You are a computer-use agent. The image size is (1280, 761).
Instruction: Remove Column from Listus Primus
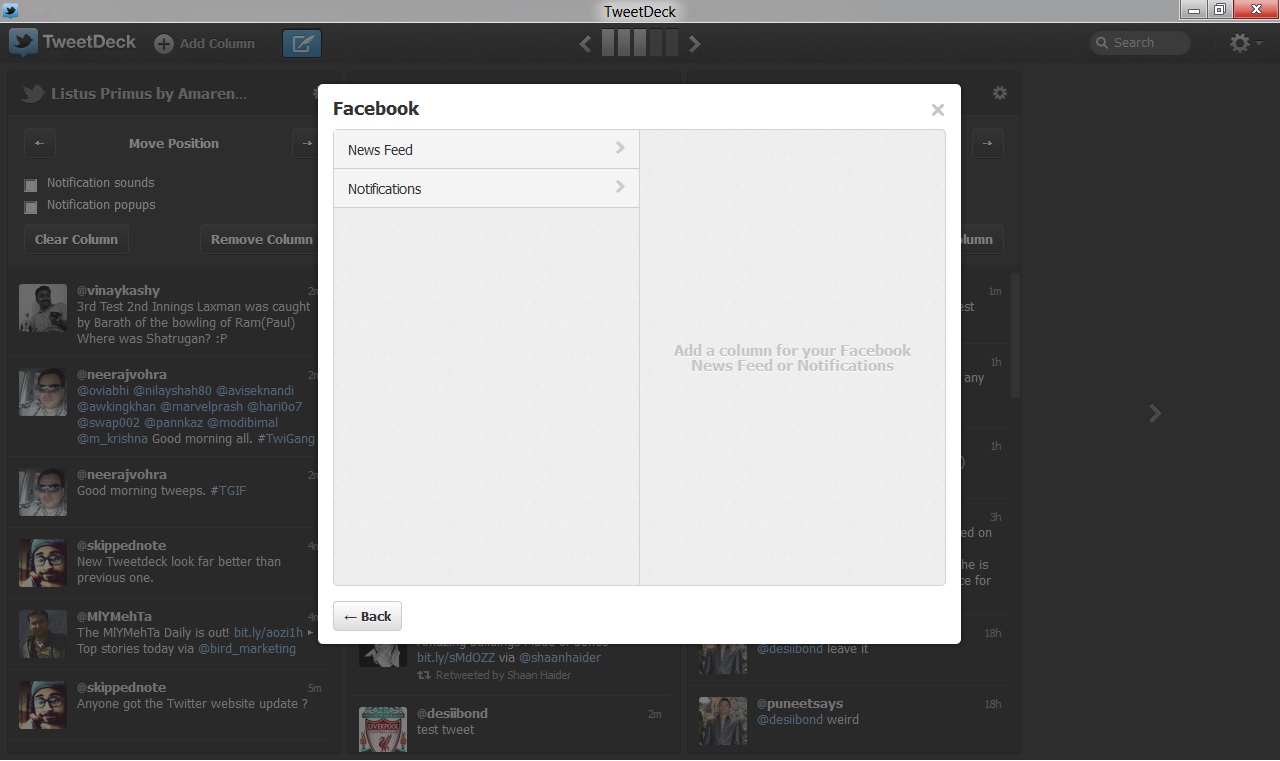[260, 239]
